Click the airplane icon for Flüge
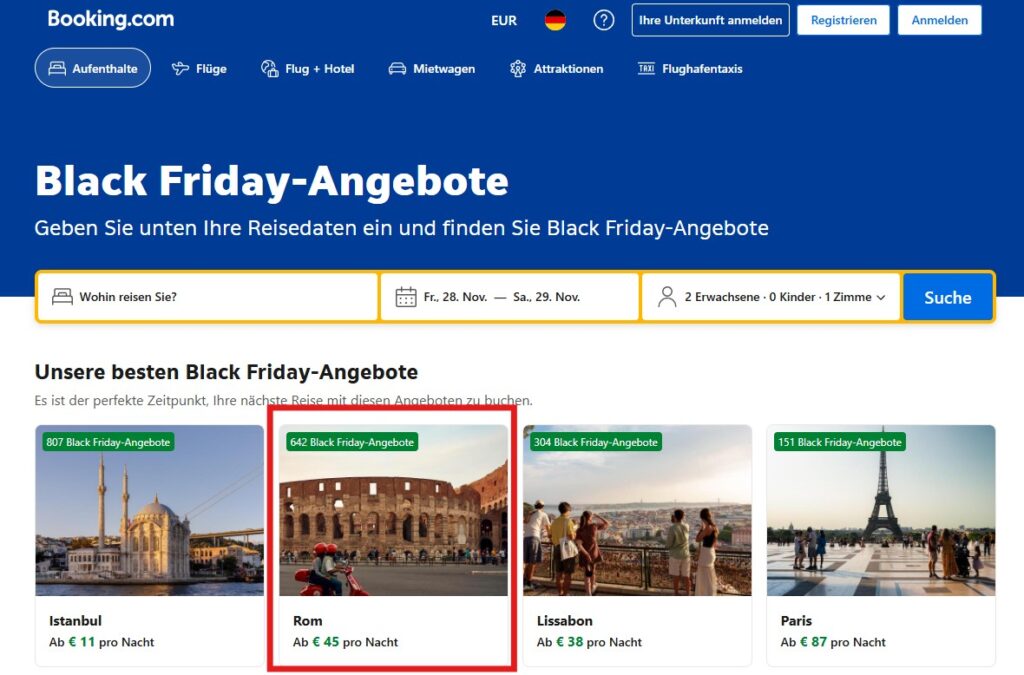The image size is (1024, 675). [x=180, y=69]
